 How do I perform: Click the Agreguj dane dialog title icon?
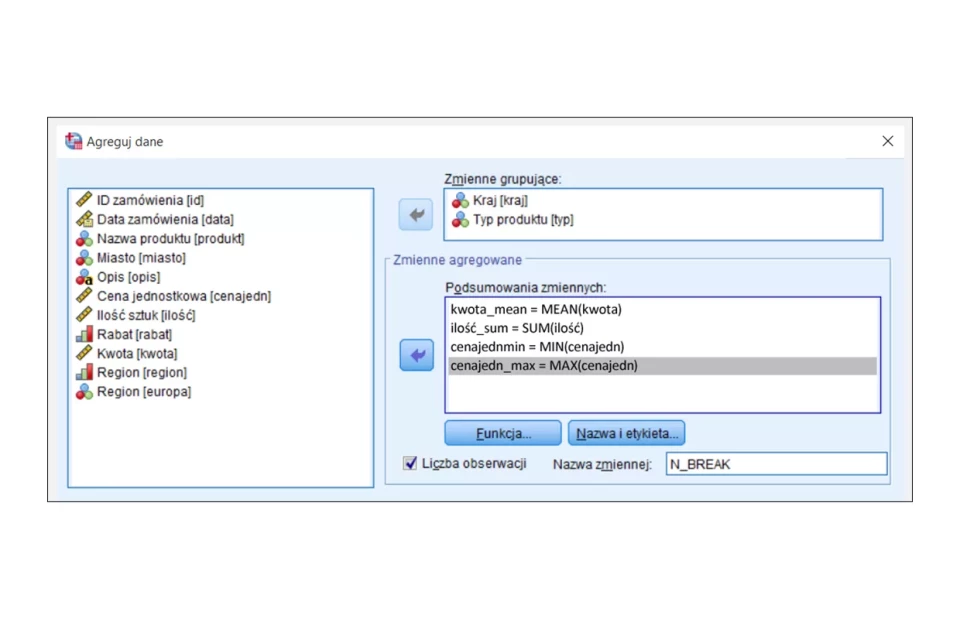[x=73, y=142]
